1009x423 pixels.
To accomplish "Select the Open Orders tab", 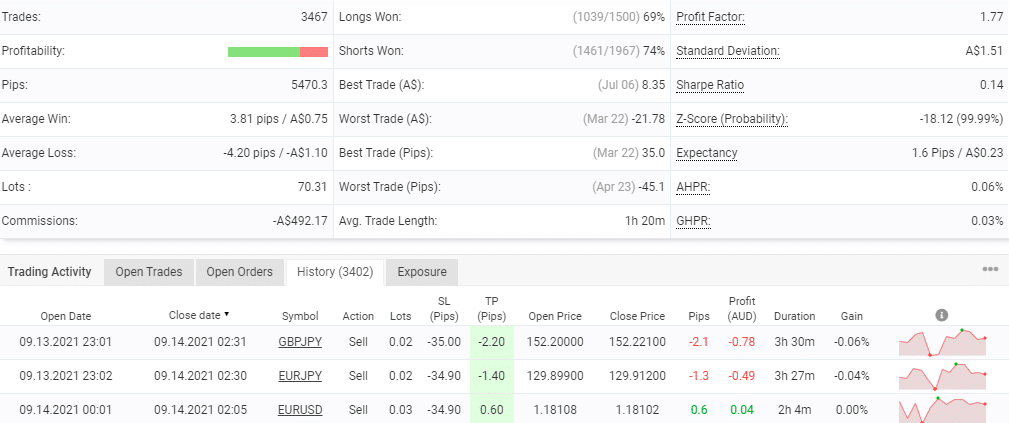I will pyautogui.click(x=240, y=272).
